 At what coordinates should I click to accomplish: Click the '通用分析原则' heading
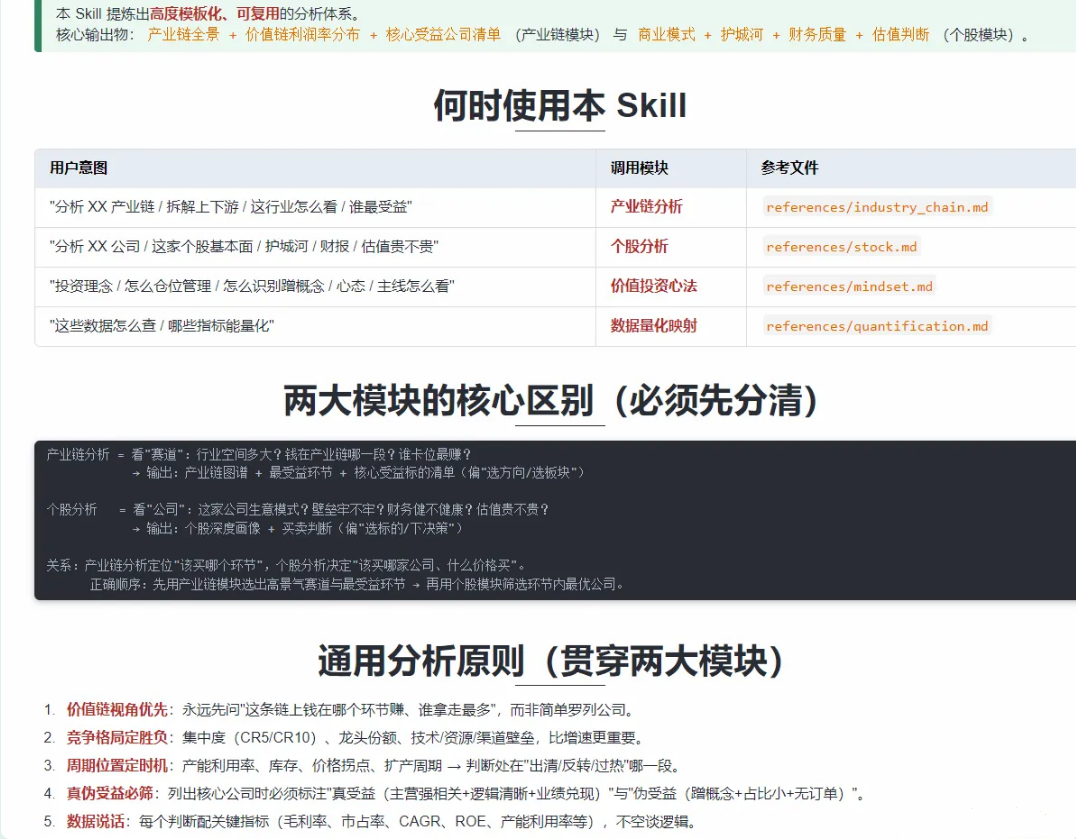tap(550, 661)
